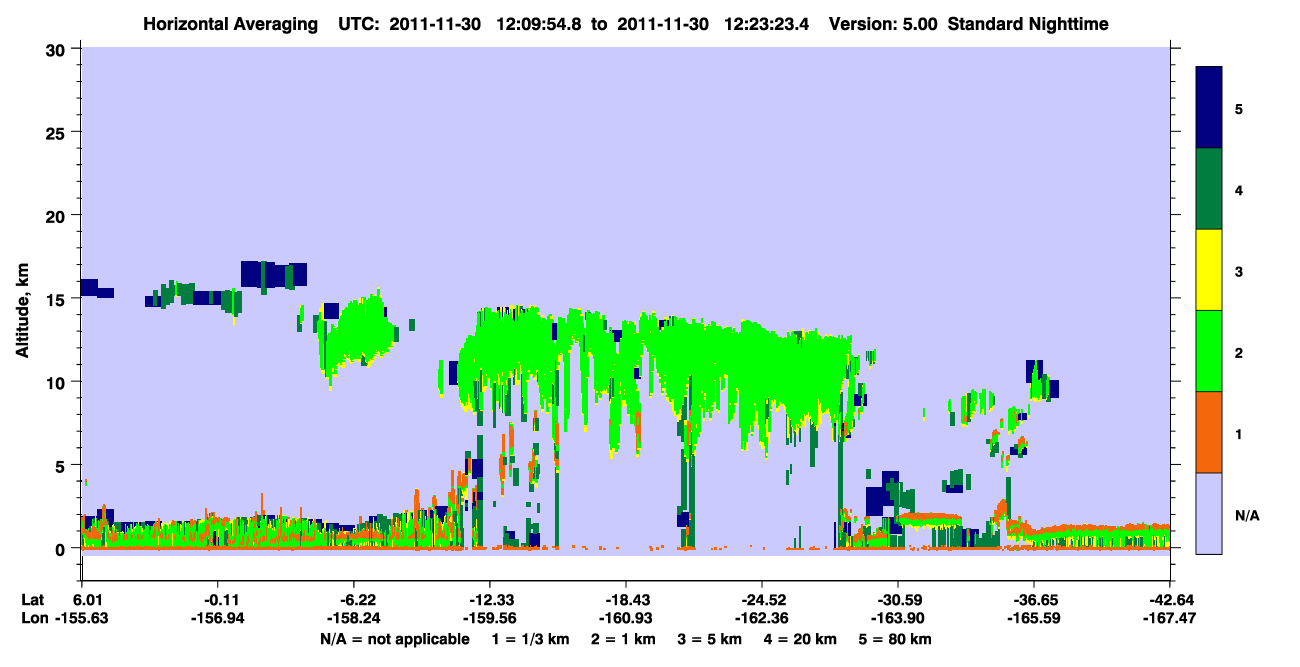Click the latitude value -42.64
The image size is (1300, 667).
point(1170,599)
